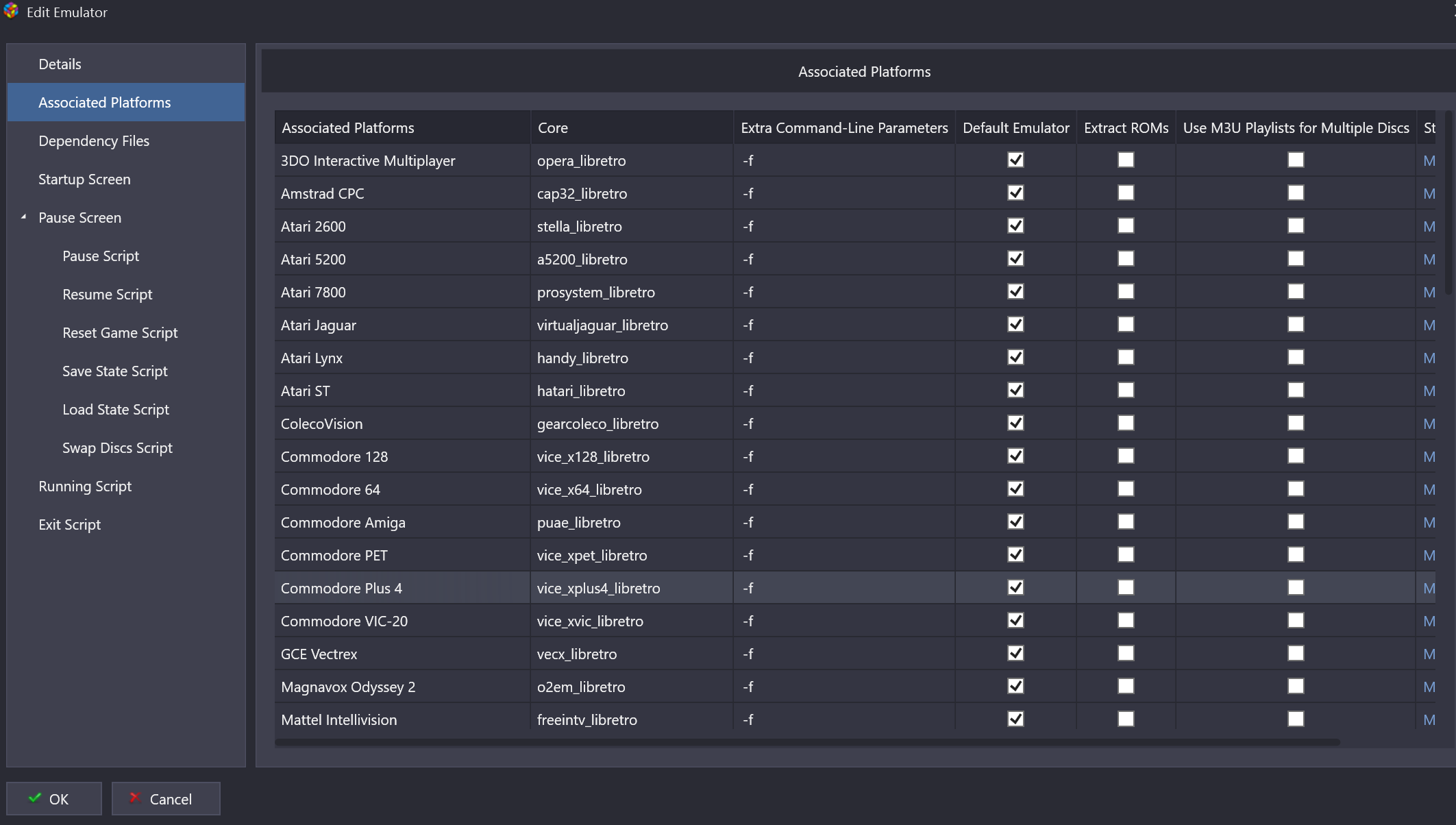1456x825 pixels.
Task: Click the Extract ROMs column header
Action: tap(1126, 127)
